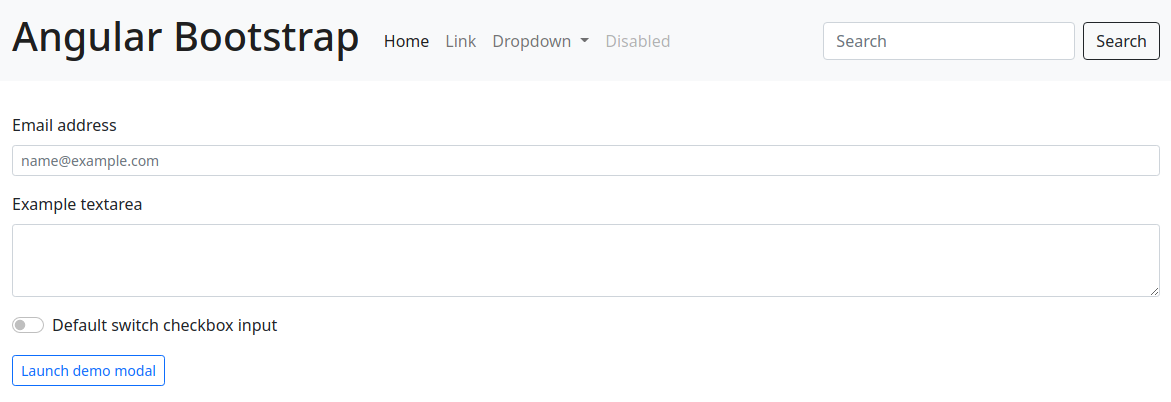
Task: Expand the Dropdown navbar menu
Action: coord(540,41)
